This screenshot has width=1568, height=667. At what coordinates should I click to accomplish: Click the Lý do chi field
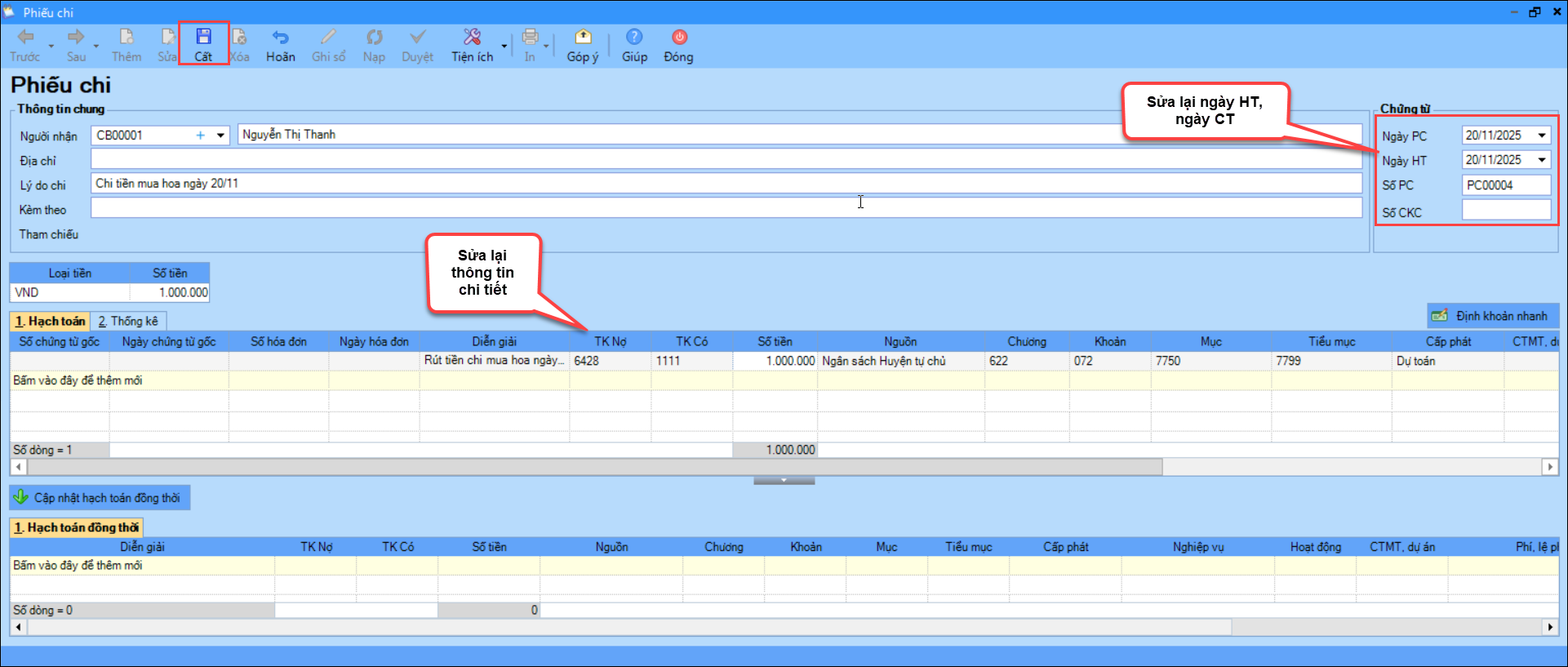tap(726, 184)
